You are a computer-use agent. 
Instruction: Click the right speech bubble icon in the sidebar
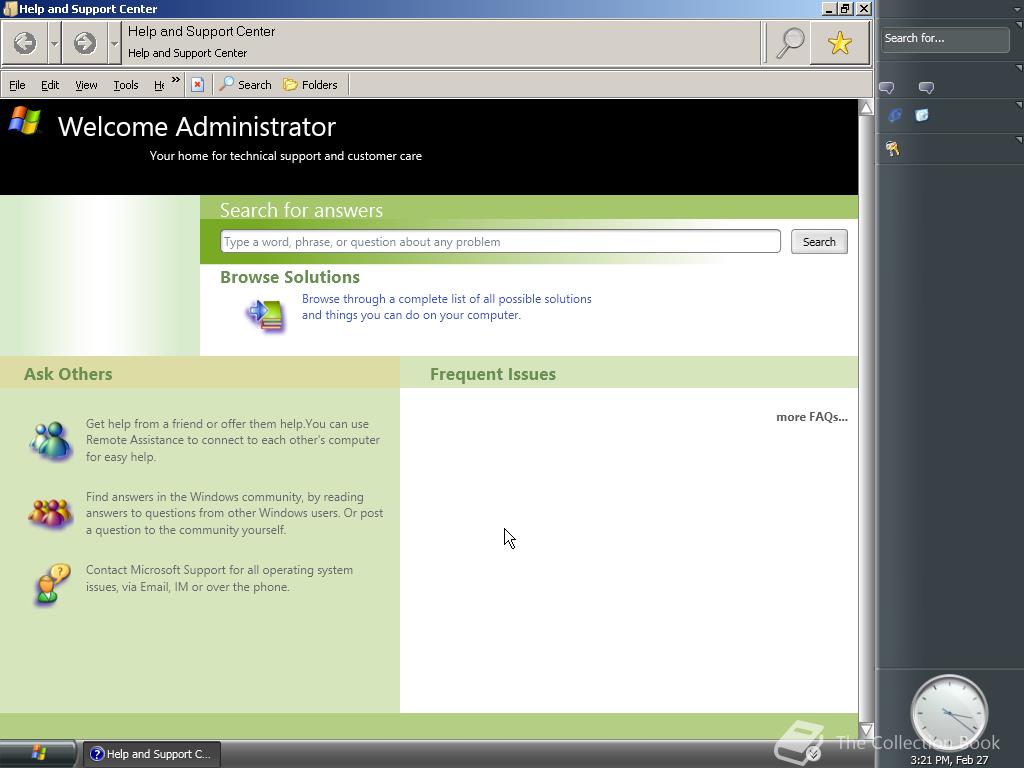coord(926,88)
